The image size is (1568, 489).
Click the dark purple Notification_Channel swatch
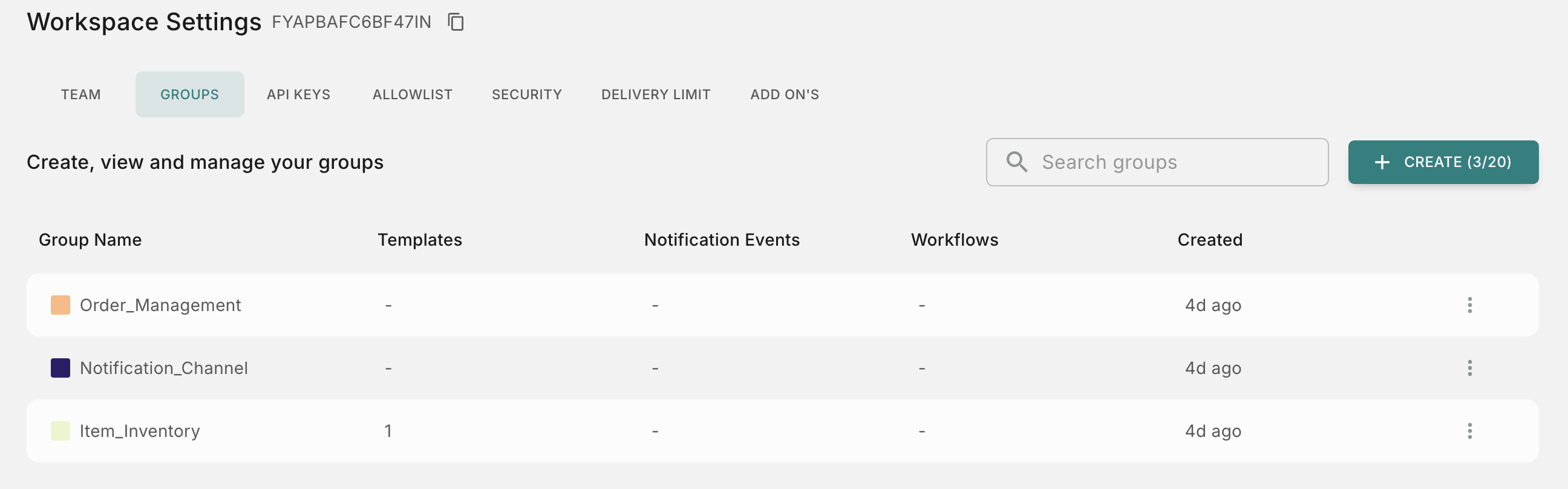(60, 368)
